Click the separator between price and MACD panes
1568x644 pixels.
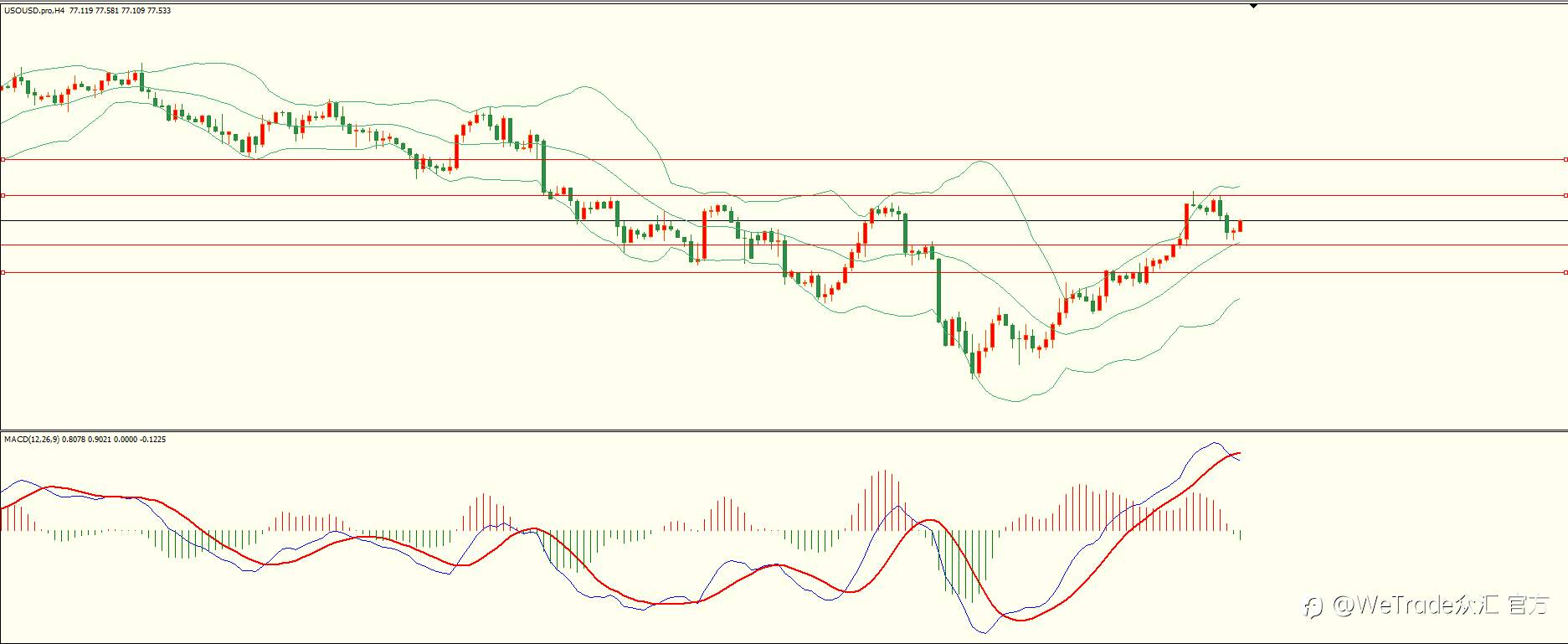pos(784,430)
